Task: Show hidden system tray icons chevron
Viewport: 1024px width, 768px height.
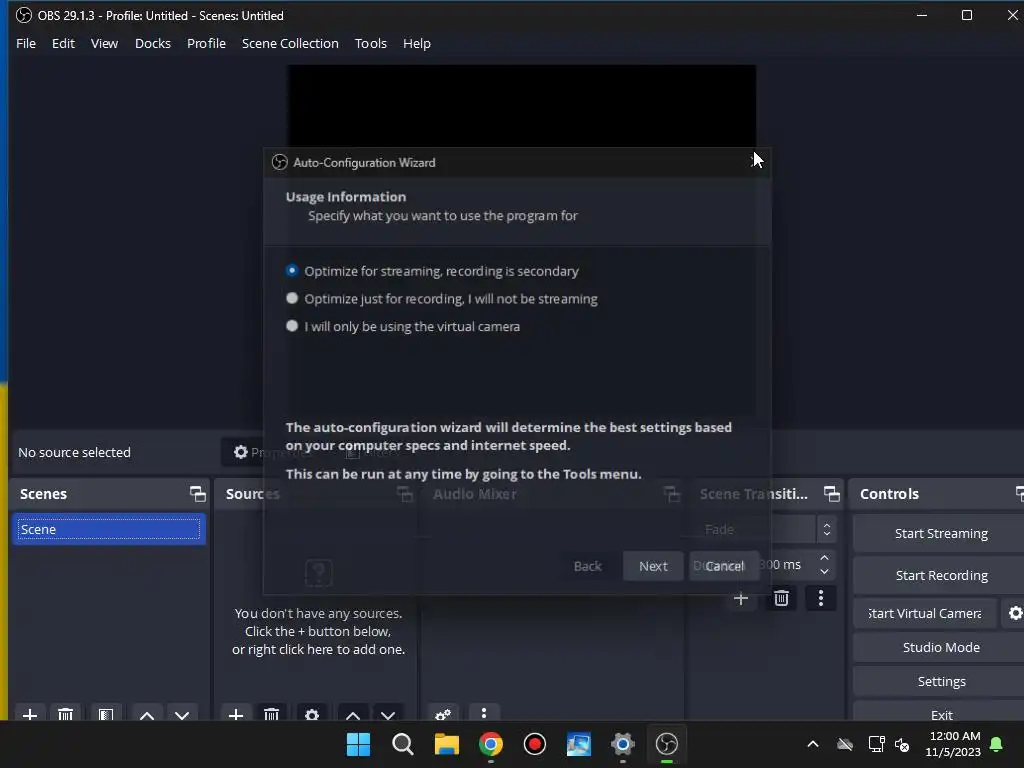Action: (x=812, y=744)
